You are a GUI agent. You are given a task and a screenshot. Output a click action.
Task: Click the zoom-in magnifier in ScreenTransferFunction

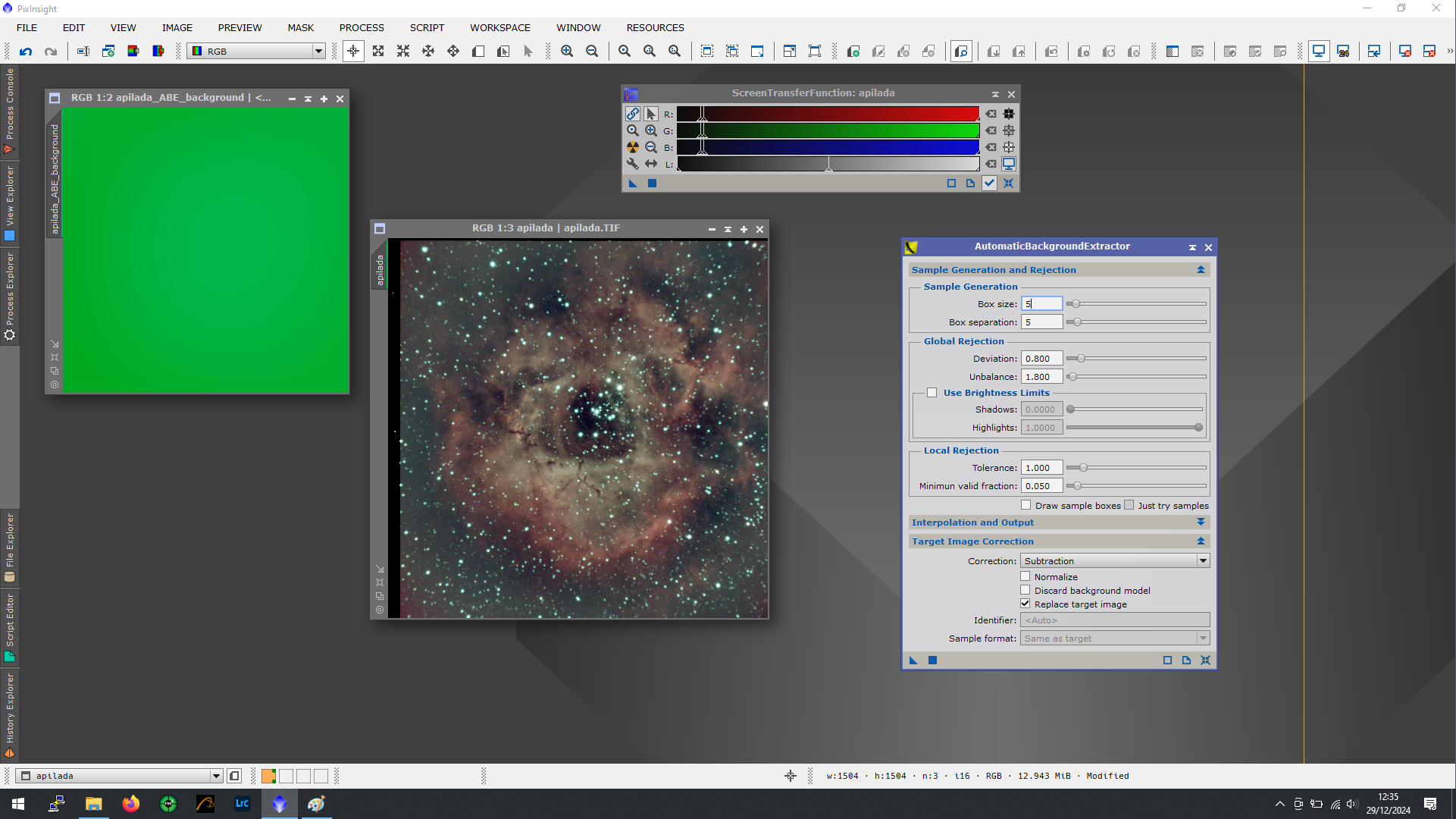tap(651, 130)
